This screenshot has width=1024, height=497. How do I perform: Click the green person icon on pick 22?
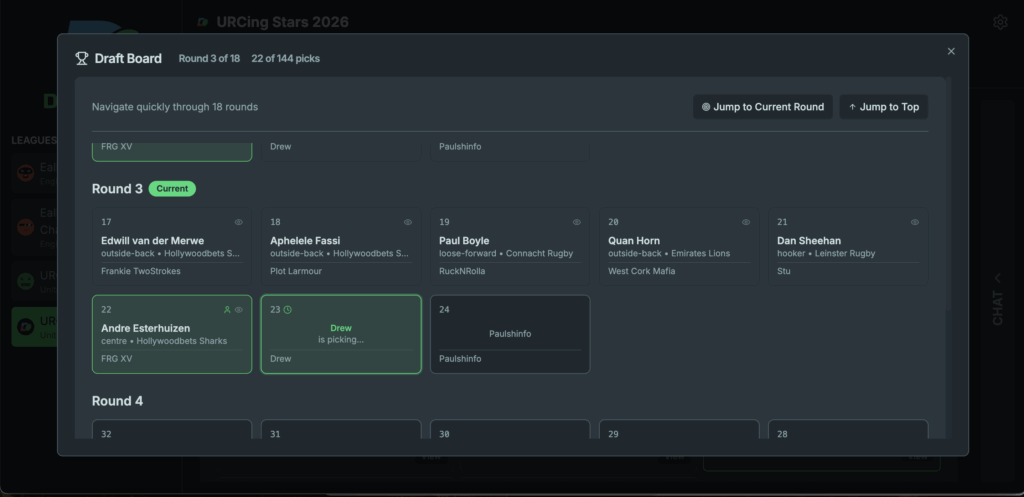pos(227,310)
